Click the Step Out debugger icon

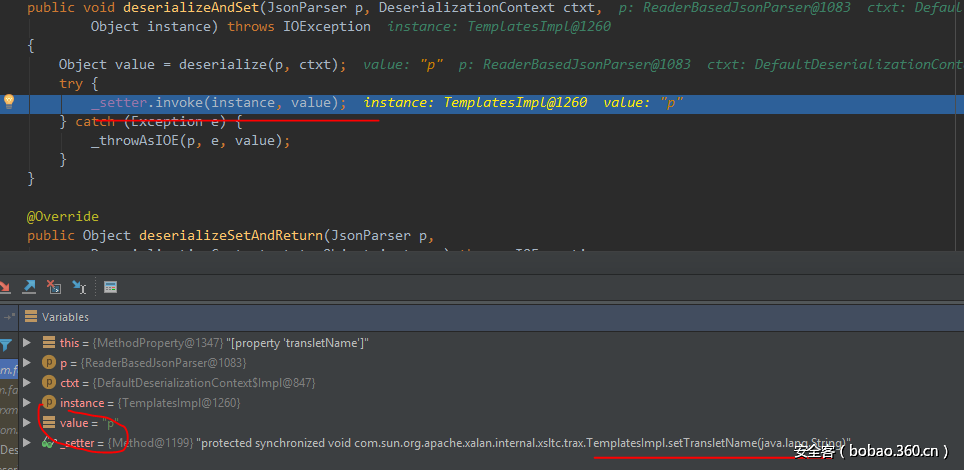point(30,287)
